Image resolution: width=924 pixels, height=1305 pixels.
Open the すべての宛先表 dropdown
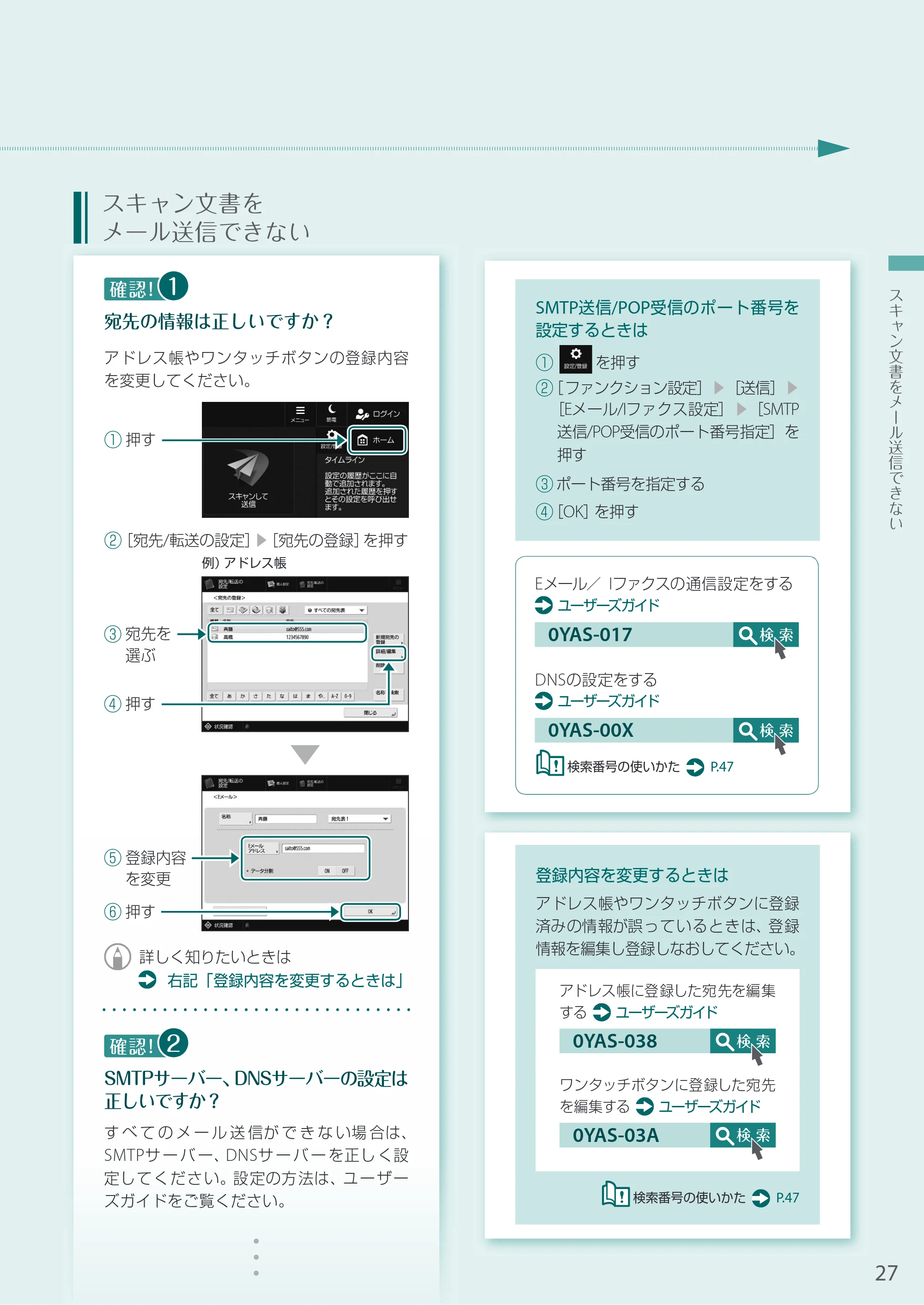click(x=336, y=610)
